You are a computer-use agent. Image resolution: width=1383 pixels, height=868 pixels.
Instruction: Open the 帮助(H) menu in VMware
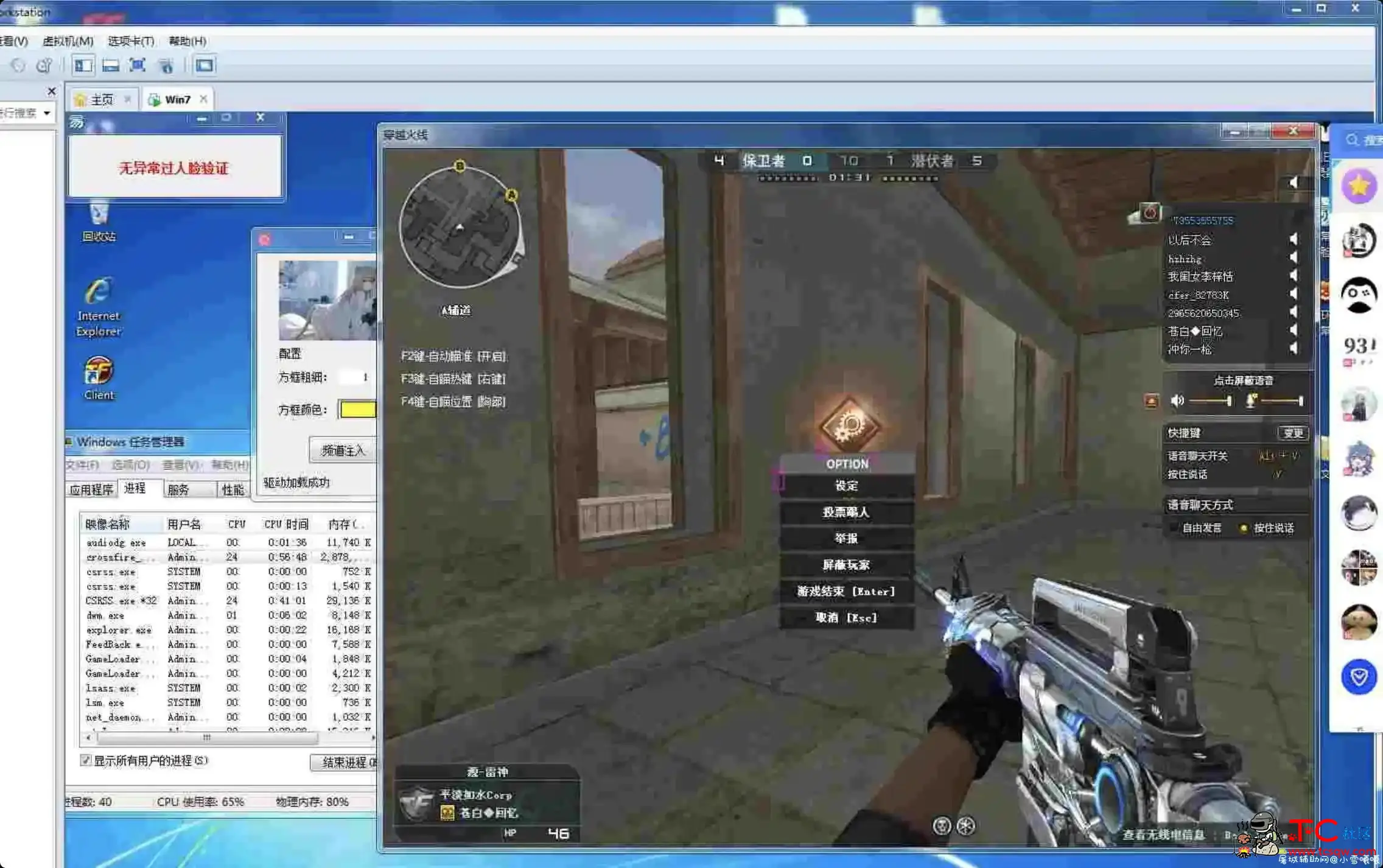[x=187, y=41]
